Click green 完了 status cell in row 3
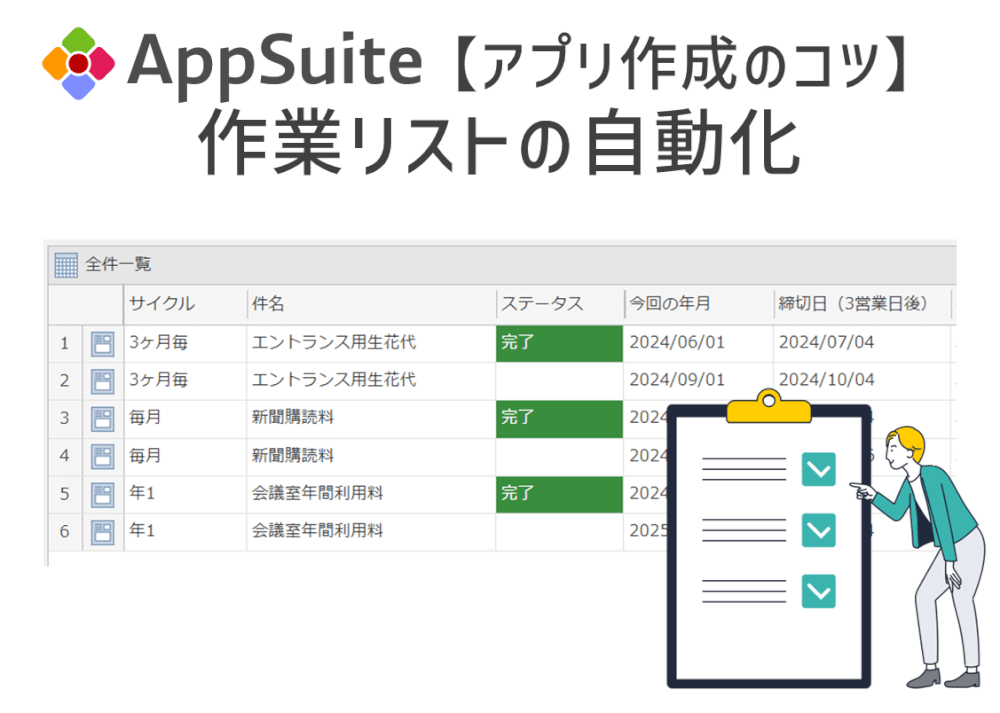Viewport: 1000px width, 713px height. click(x=559, y=419)
